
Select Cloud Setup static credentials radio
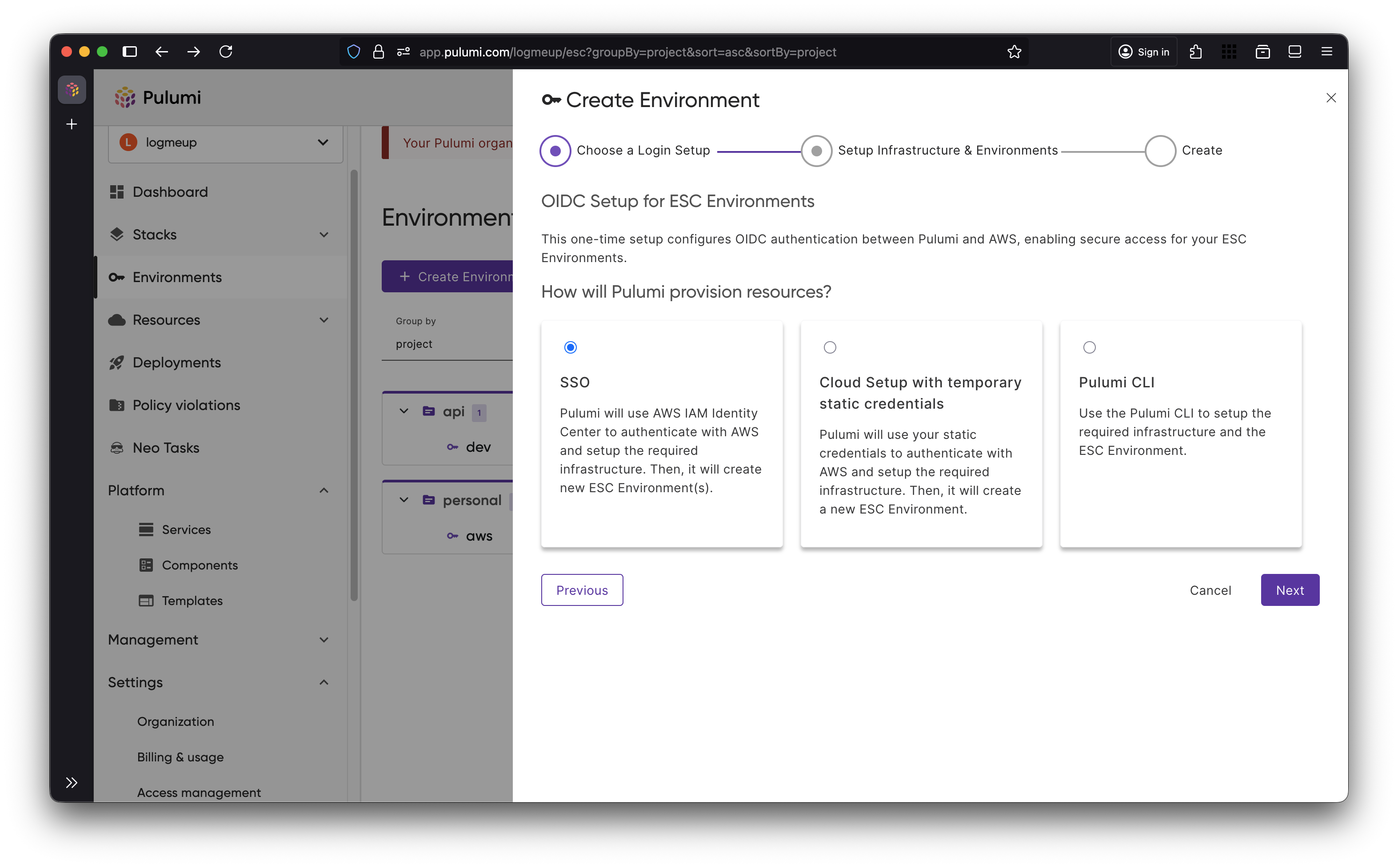point(830,347)
